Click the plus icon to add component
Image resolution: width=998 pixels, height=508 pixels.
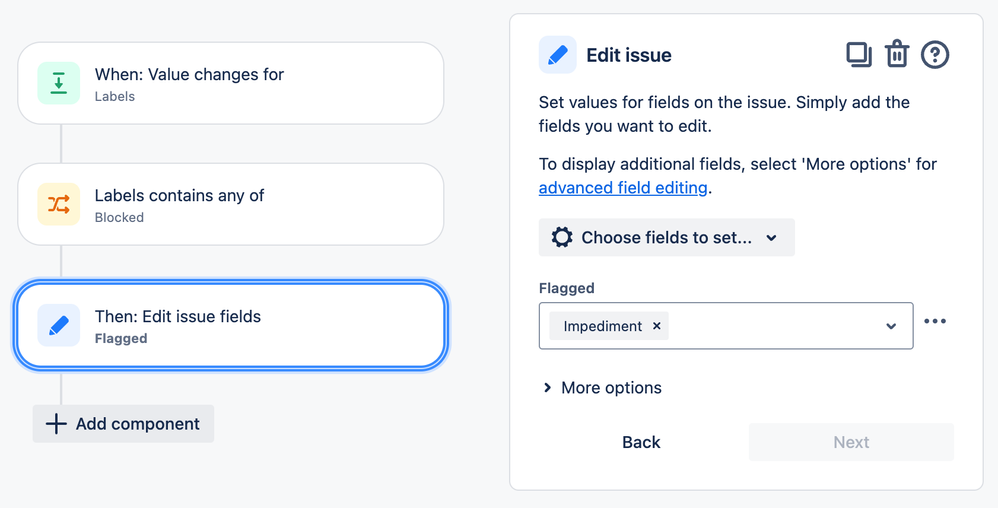coord(57,424)
